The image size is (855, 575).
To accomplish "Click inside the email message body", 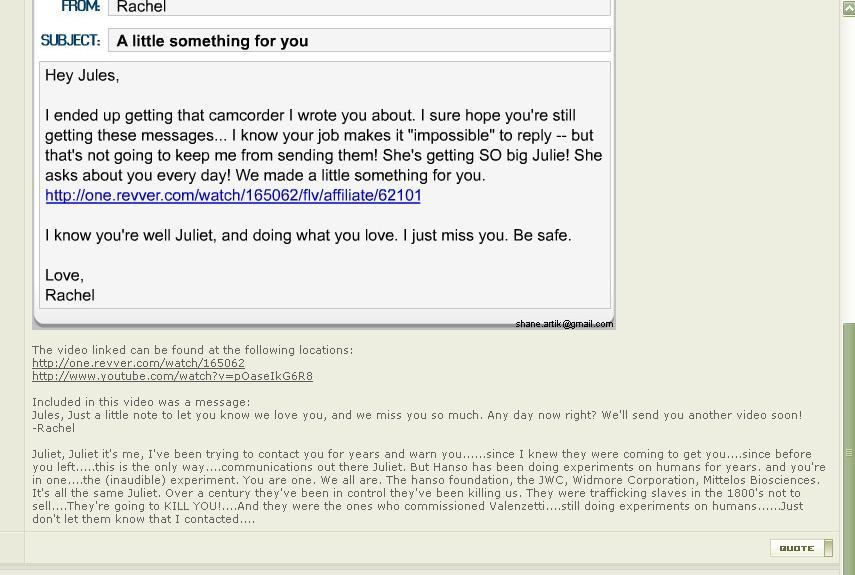I will click(325, 185).
